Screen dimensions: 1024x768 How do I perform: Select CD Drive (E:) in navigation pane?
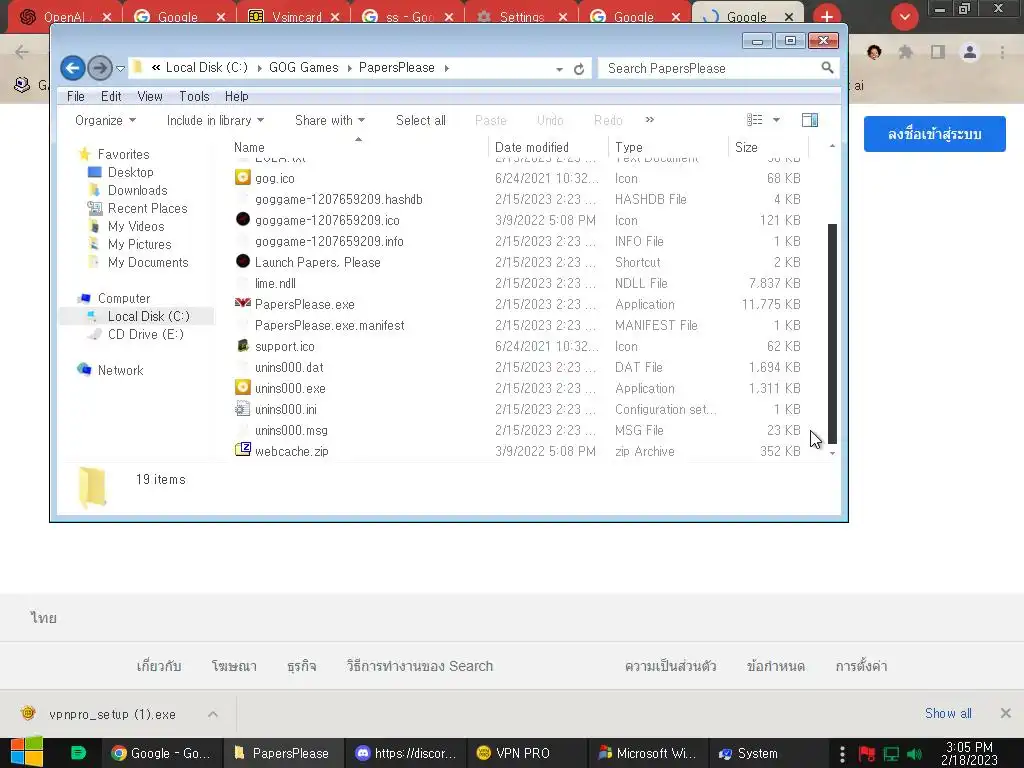click(x=145, y=334)
